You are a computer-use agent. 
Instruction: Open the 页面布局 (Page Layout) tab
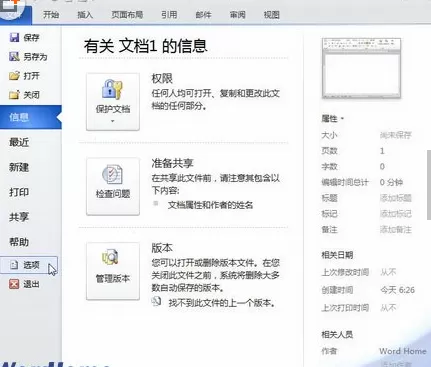(127, 15)
